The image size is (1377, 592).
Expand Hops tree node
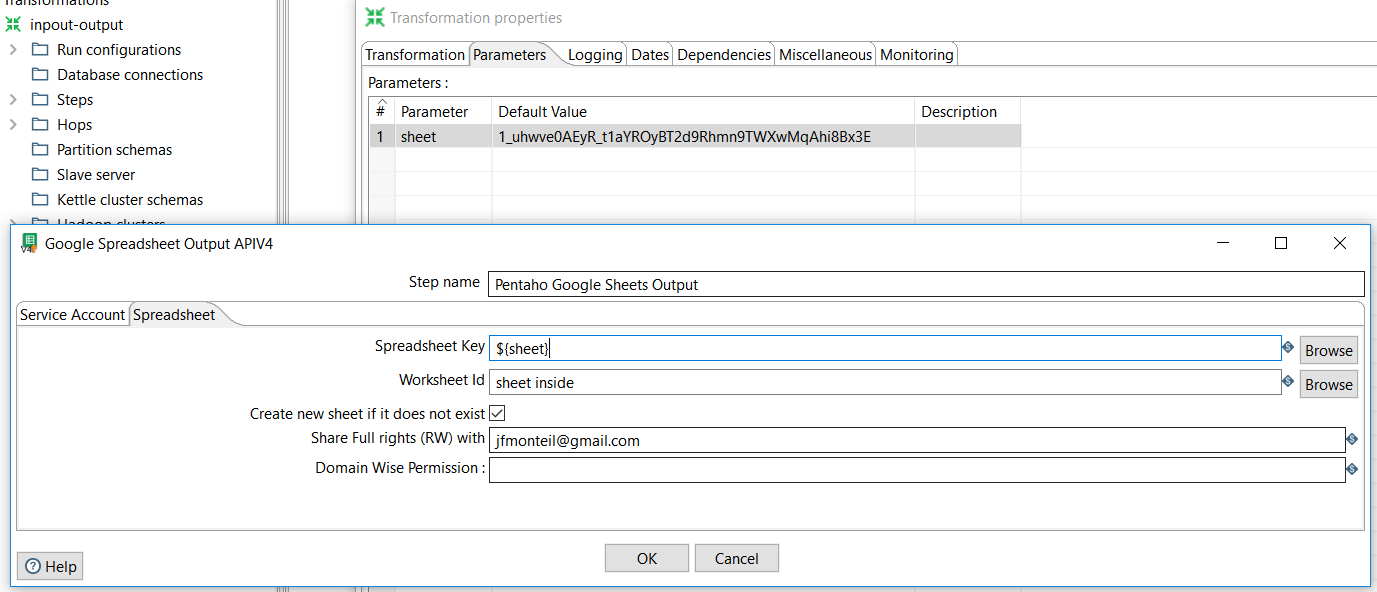[x=13, y=124]
